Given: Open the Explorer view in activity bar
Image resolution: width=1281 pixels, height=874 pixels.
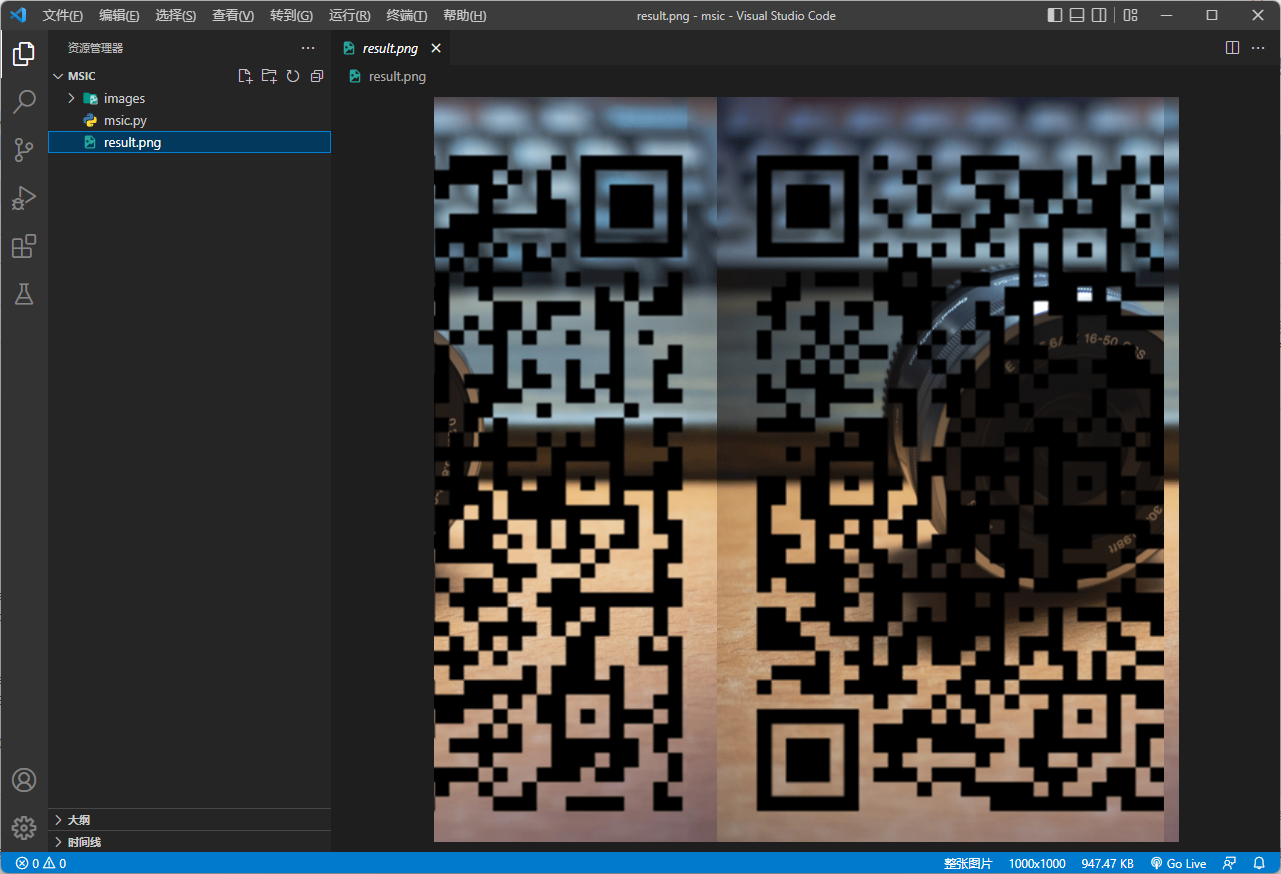Looking at the screenshot, I should coord(24,54).
